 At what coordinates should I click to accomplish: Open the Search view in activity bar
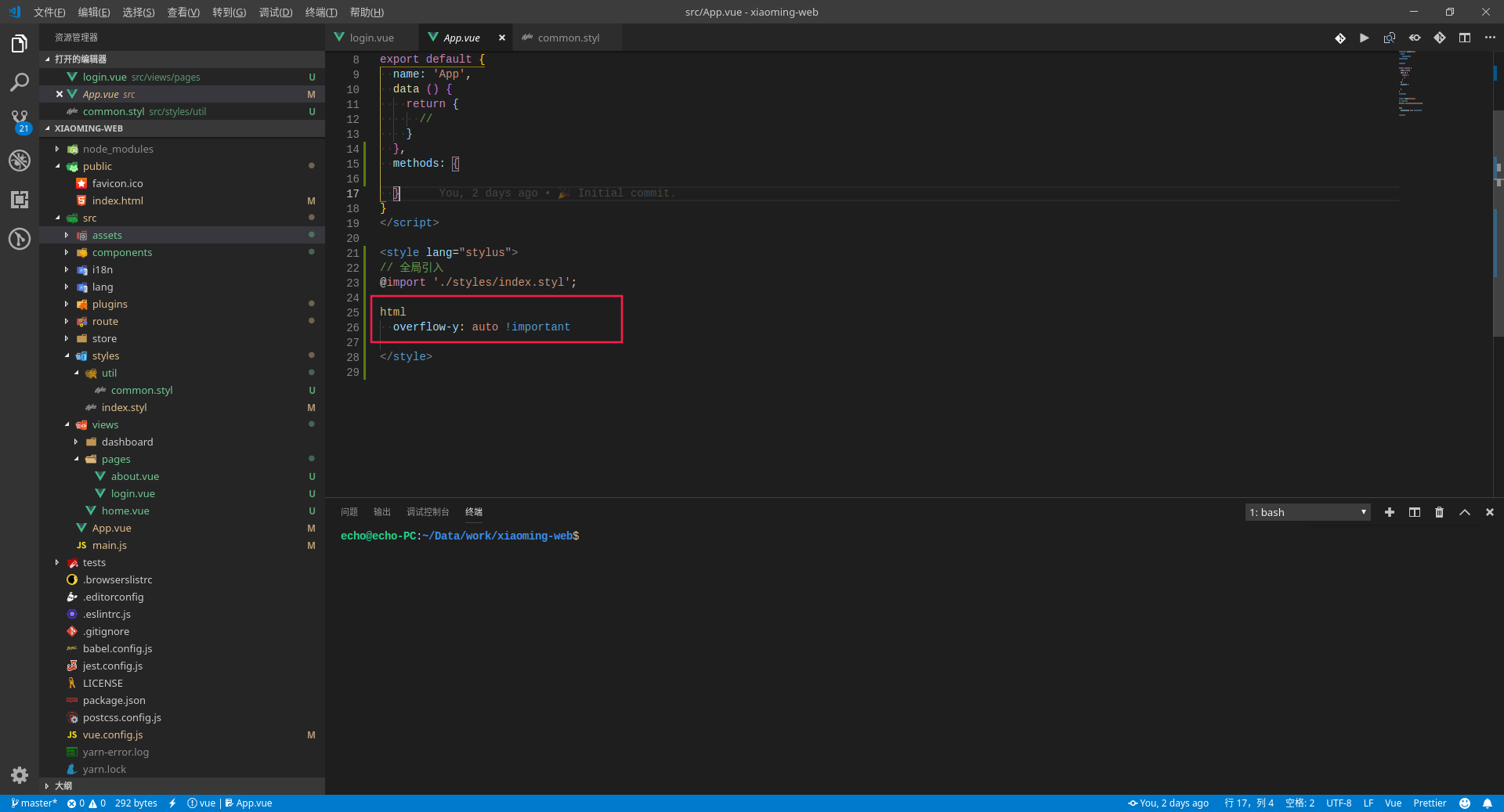point(20,82)
